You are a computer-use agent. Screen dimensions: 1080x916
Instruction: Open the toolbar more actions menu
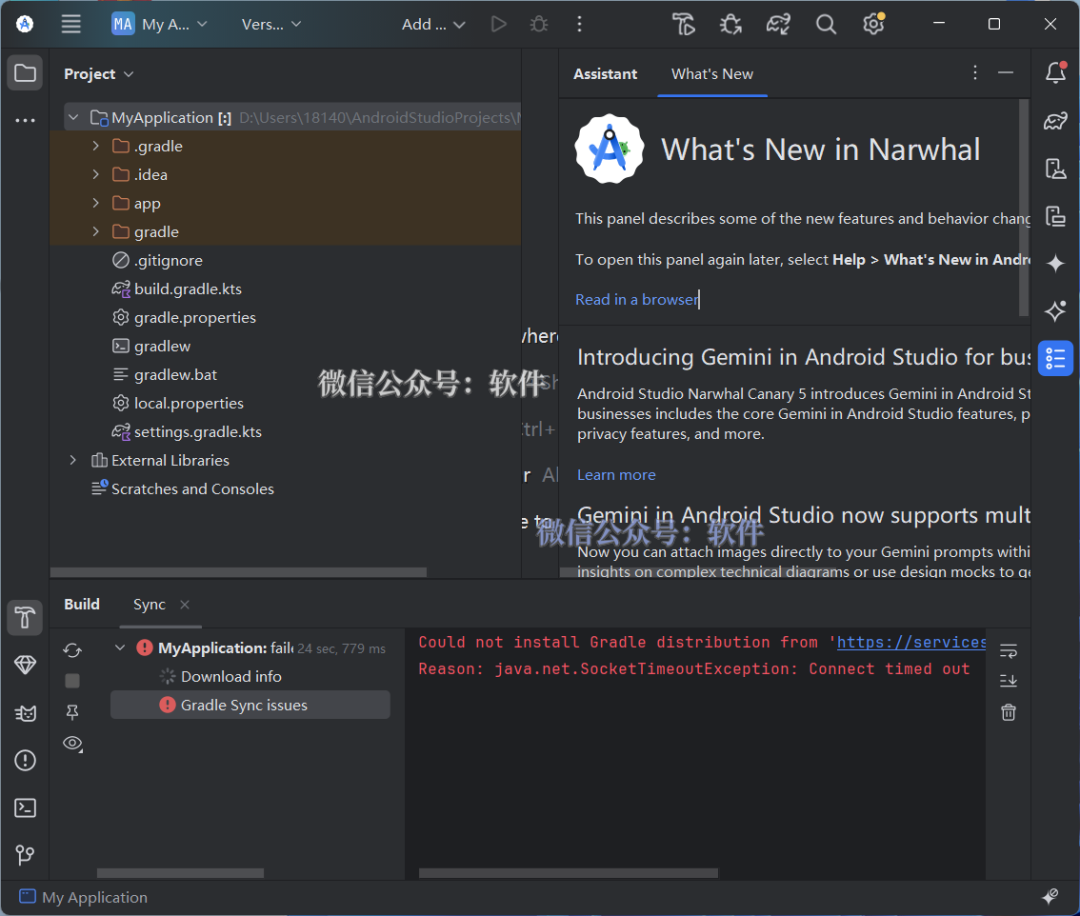click(x=579, y=24)
